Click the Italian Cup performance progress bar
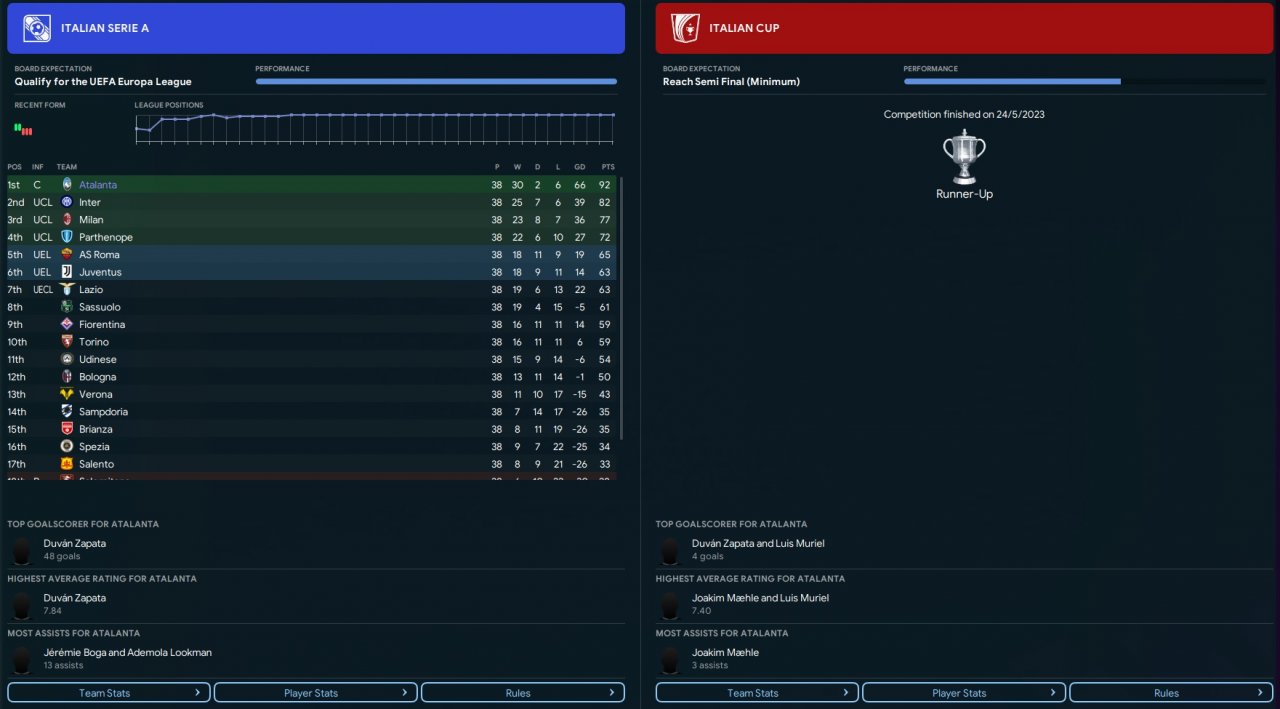 point(1084,82)
